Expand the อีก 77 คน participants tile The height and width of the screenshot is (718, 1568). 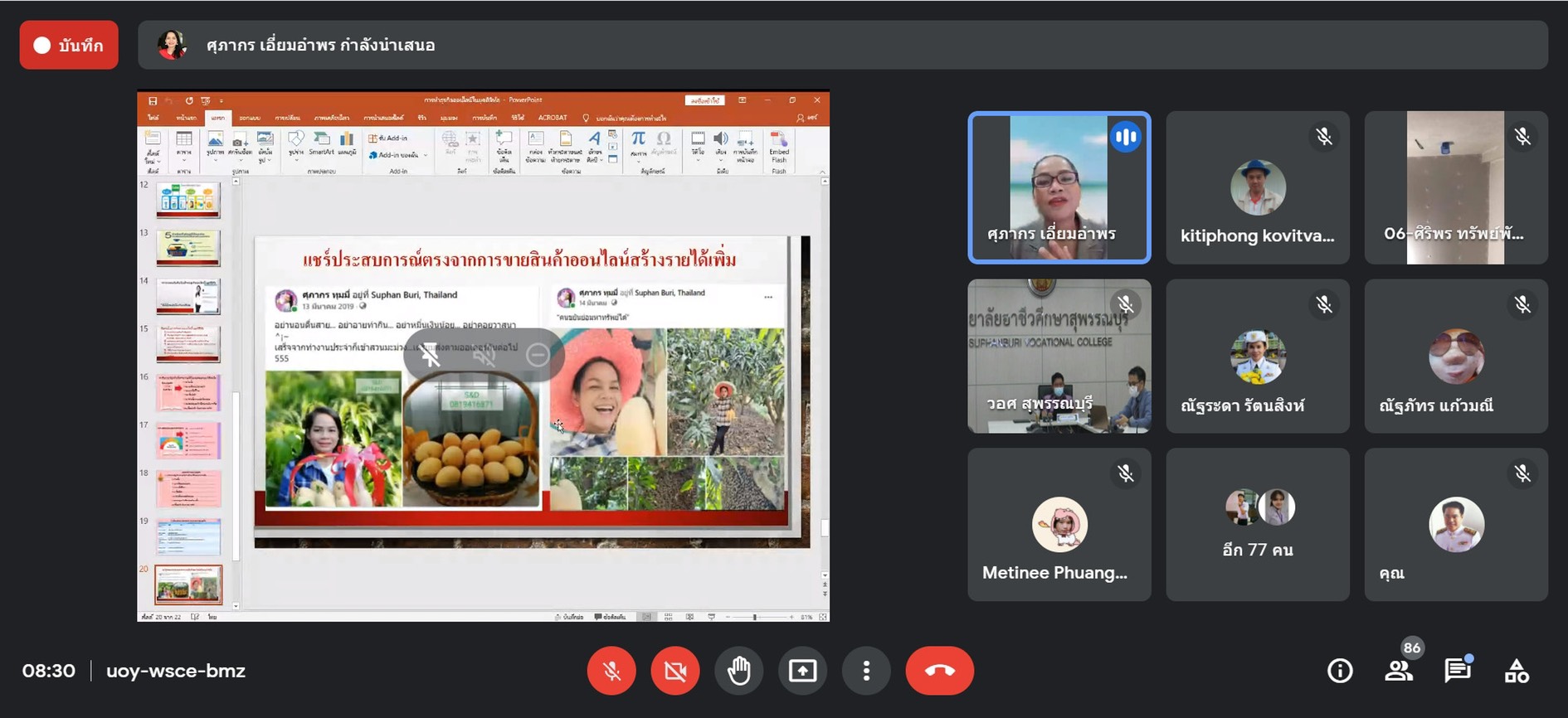[x=1258, y=524]
